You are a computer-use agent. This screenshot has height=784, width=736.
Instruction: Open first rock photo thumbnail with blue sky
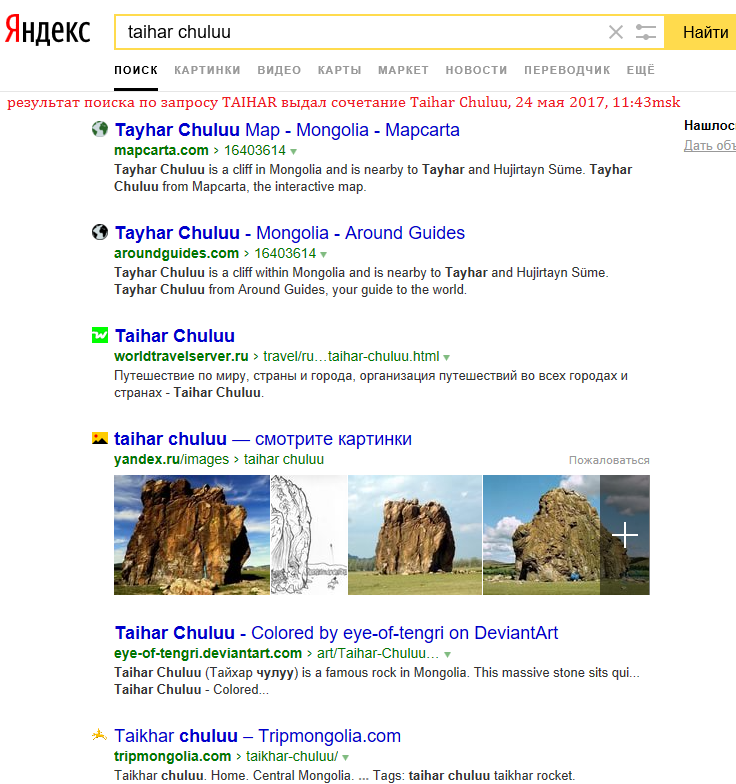(192, 535)
